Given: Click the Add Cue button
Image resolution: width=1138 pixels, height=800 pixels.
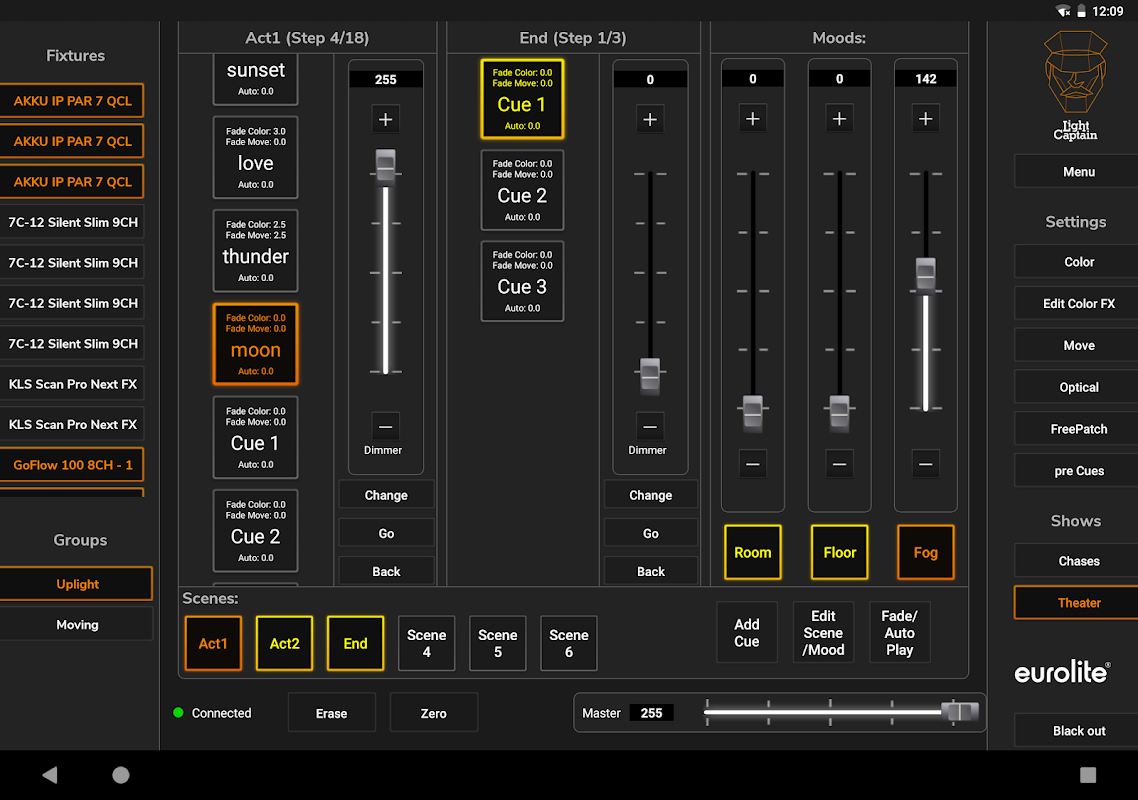Looking at the screenshot, I should (746, 633).
